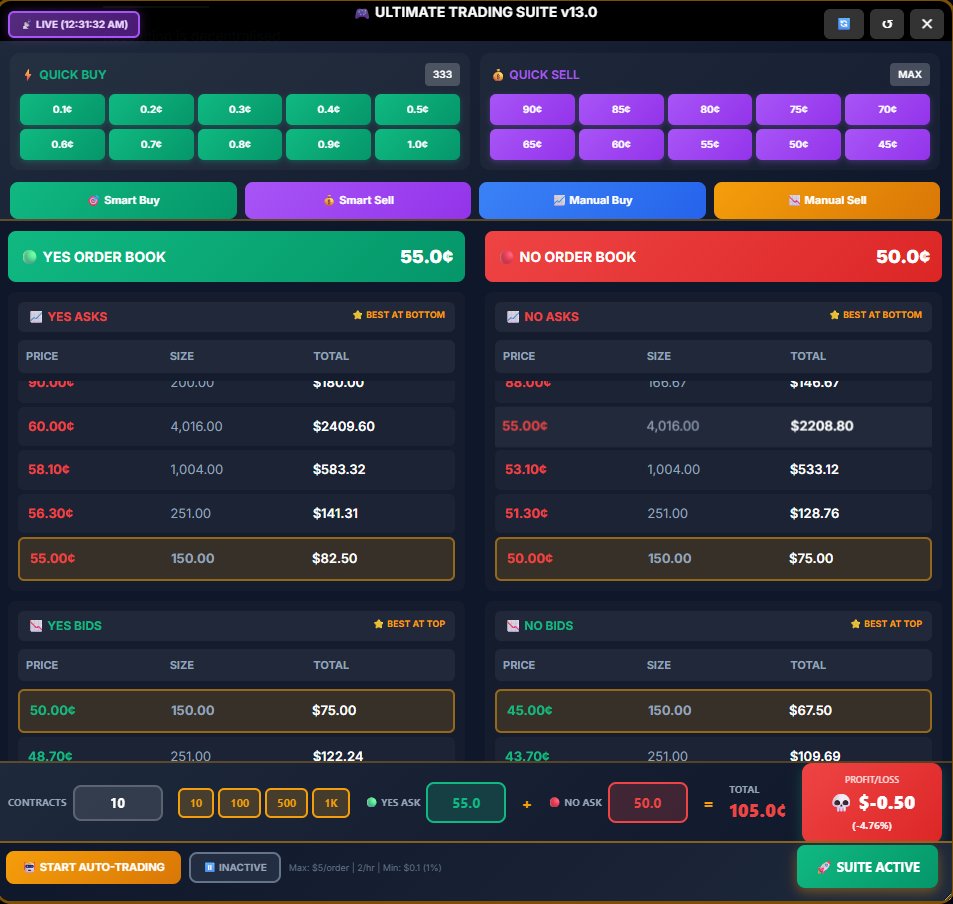Click the YES ORDER BOOK green header
953x904 pixels.
[x=236, y=257]
